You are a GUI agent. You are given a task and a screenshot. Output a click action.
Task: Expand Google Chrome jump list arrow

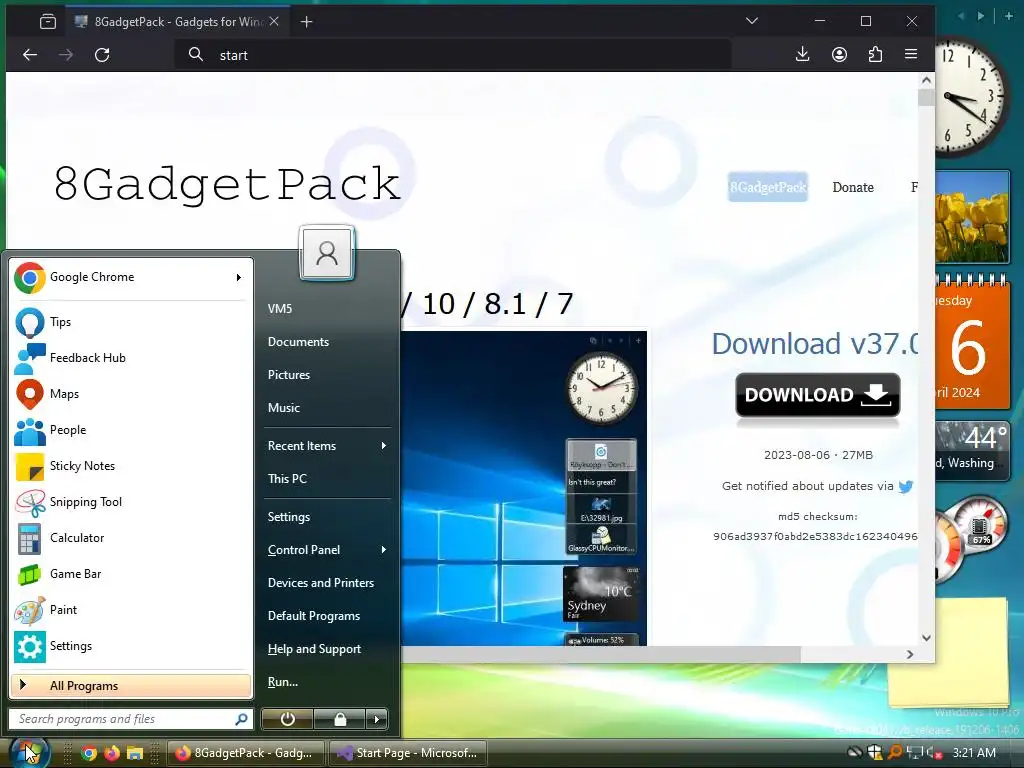click(238, 278)
